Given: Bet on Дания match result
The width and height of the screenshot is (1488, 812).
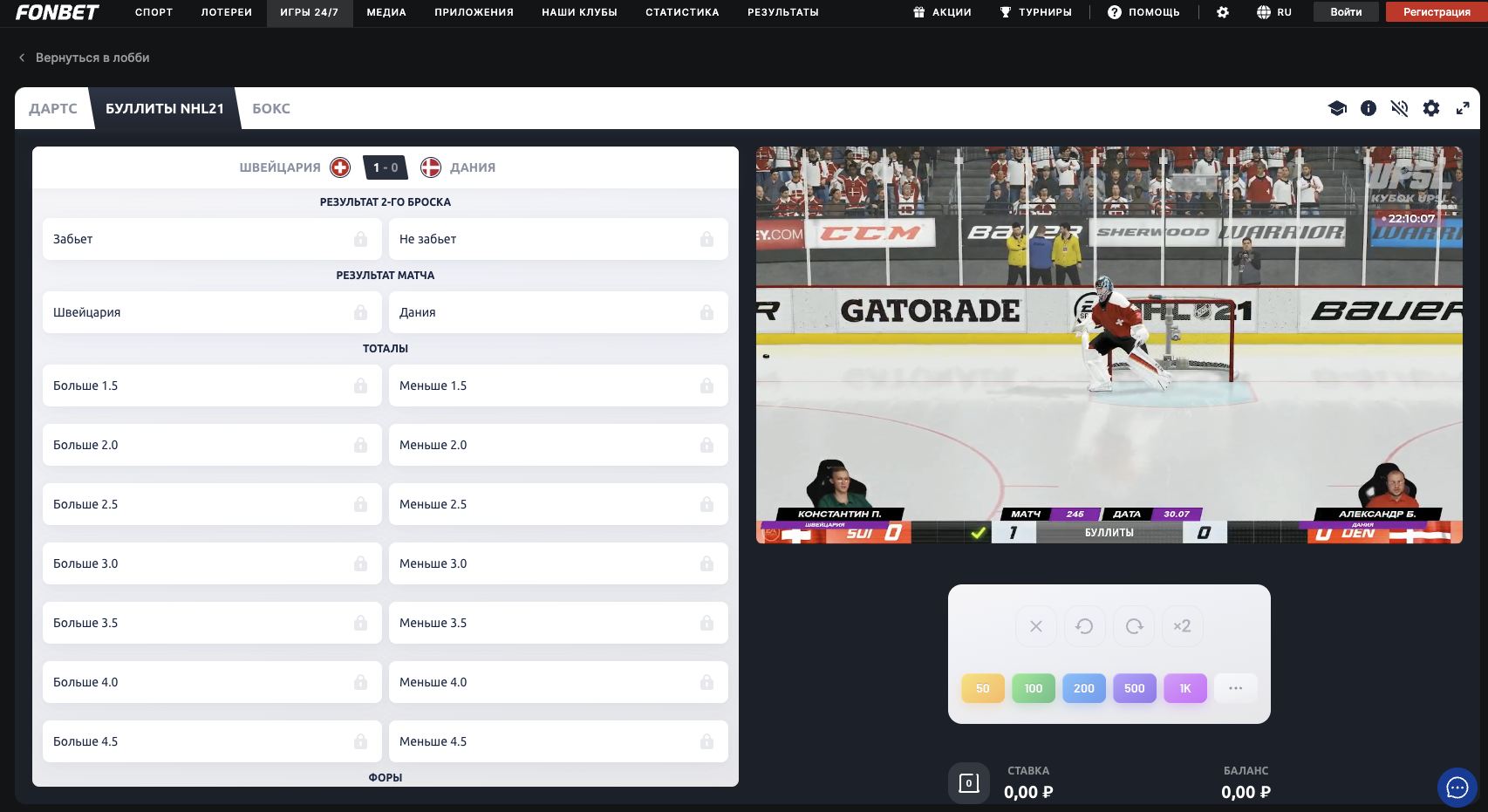Looking at the screenshot, I should point(558,312).
